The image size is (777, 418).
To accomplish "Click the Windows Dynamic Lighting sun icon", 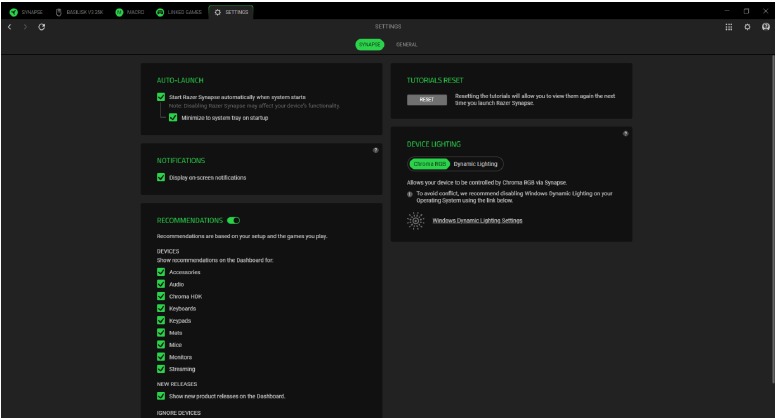I will point(415,220).
